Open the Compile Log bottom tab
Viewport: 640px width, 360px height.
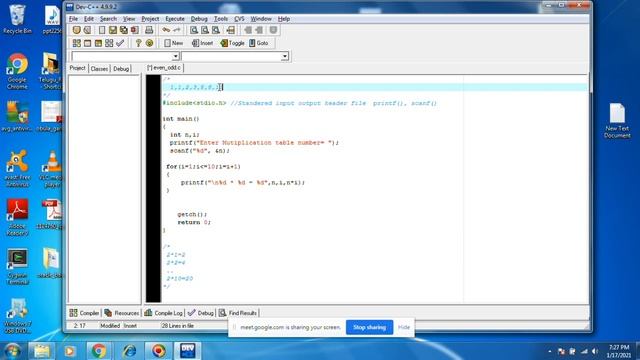pyautogui.click(x=163, y=313)
